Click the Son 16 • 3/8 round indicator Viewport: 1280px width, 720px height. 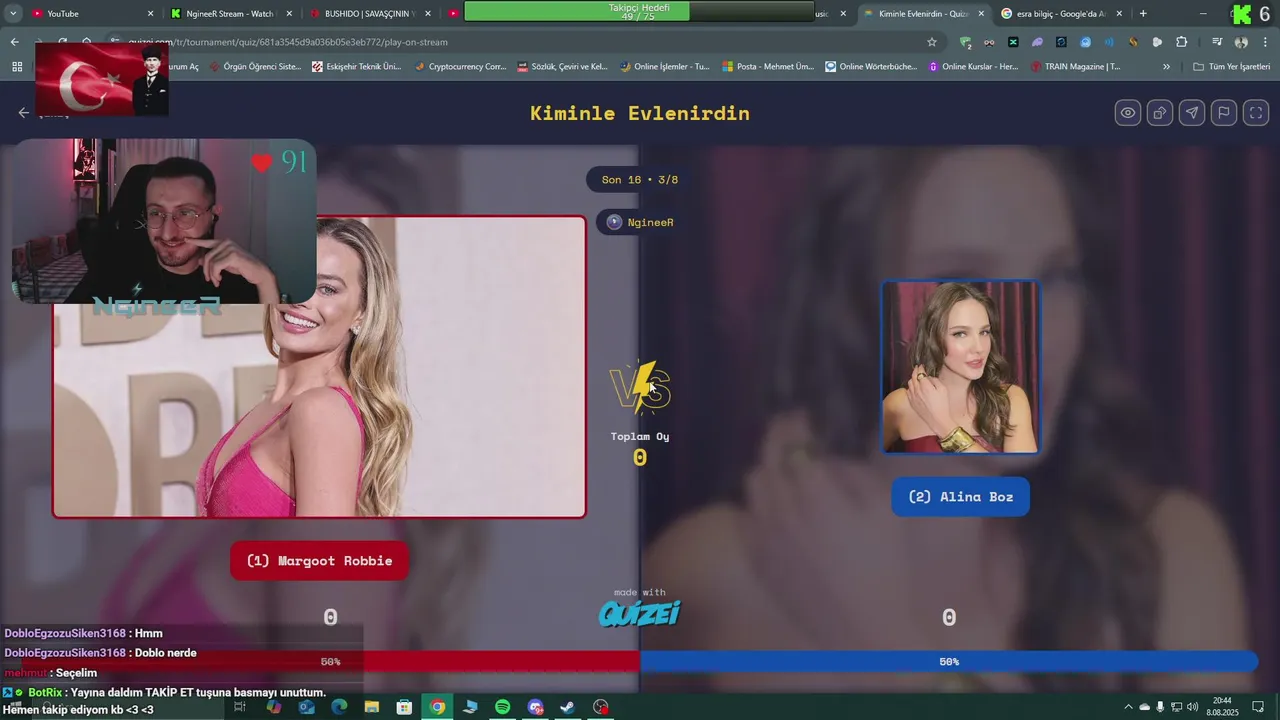[x=640, y=180]
